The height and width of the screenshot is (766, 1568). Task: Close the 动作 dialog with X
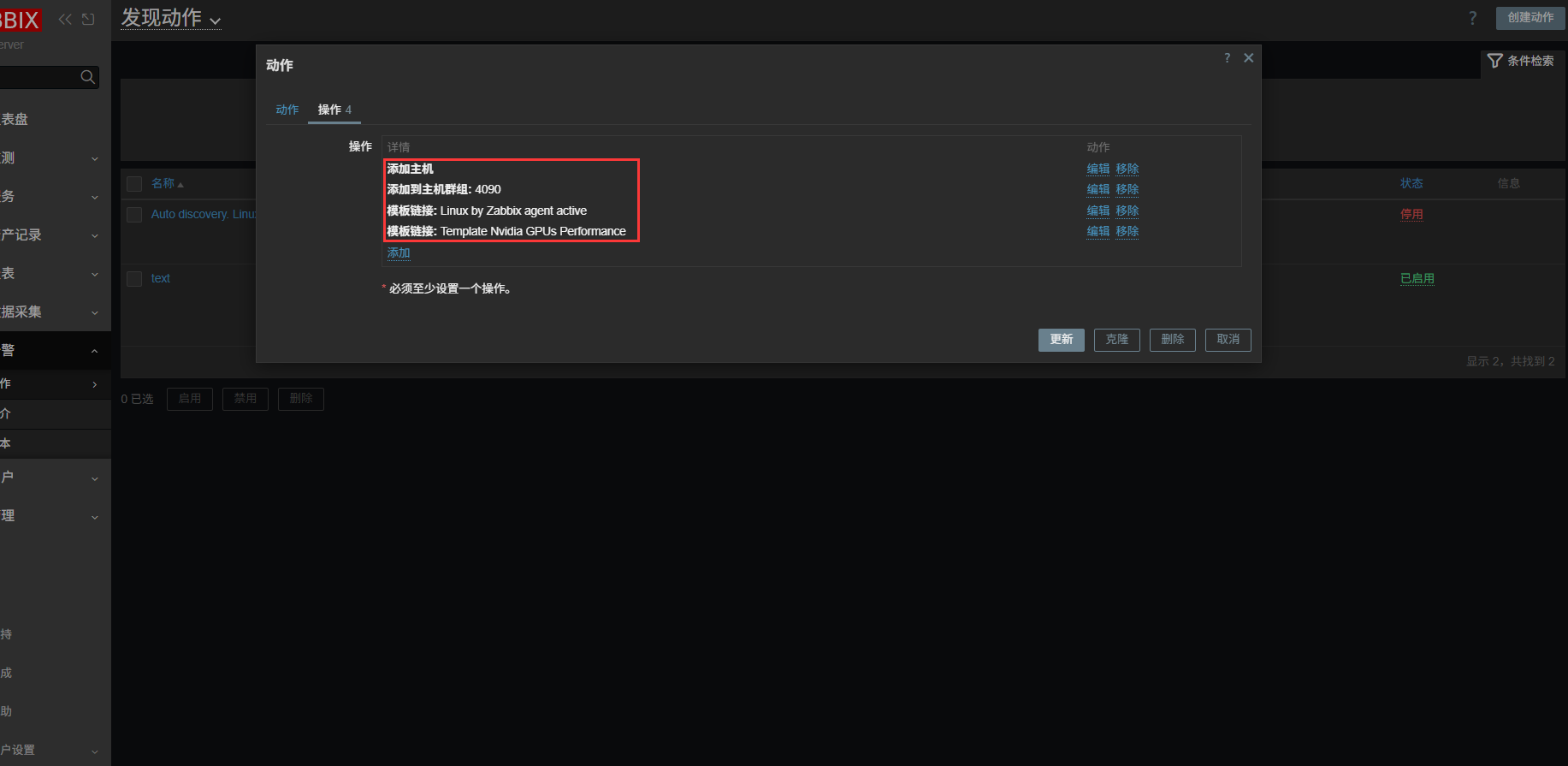coord(1249,58)
